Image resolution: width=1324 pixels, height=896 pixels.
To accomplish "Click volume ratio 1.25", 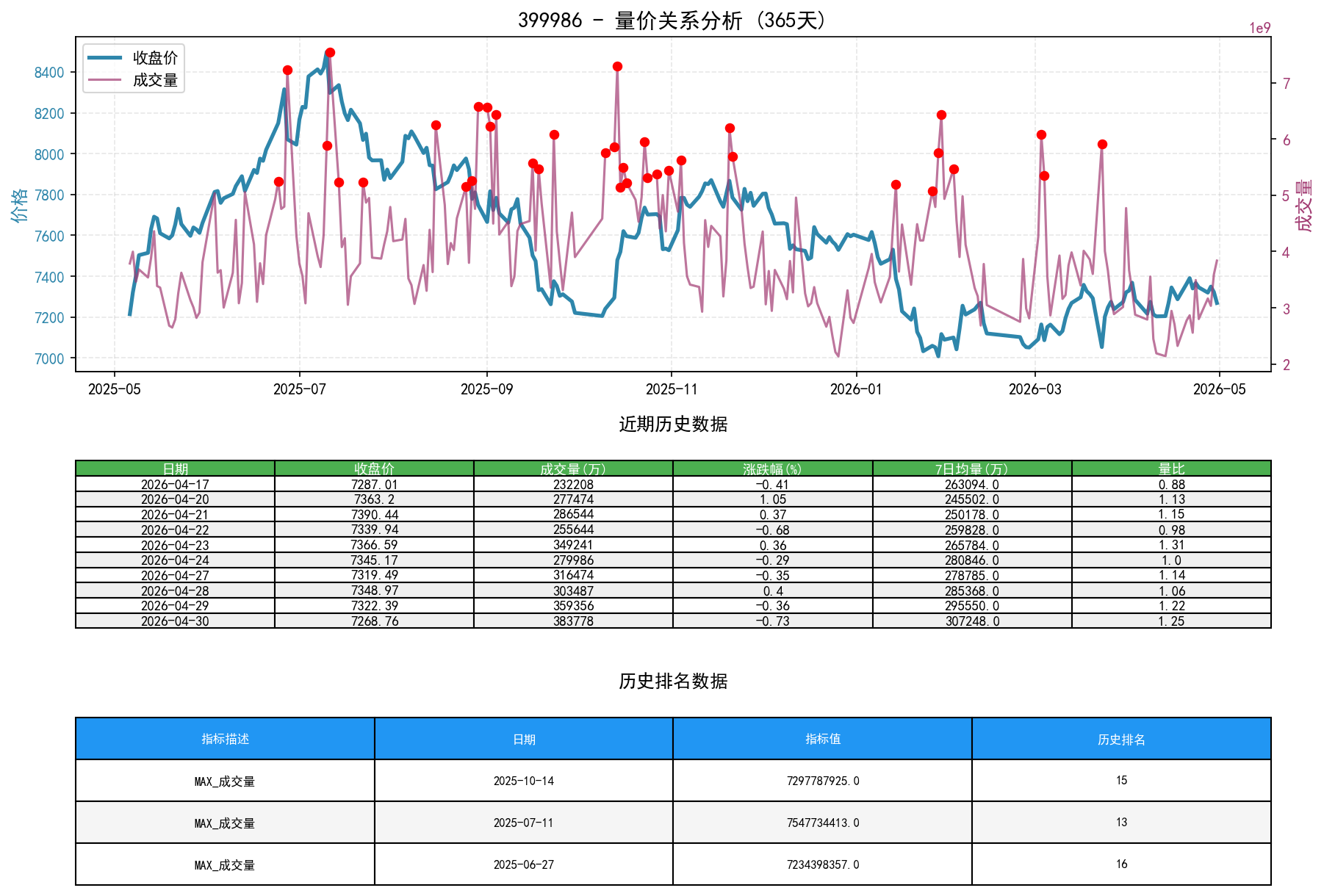I will click(1171, 621).
